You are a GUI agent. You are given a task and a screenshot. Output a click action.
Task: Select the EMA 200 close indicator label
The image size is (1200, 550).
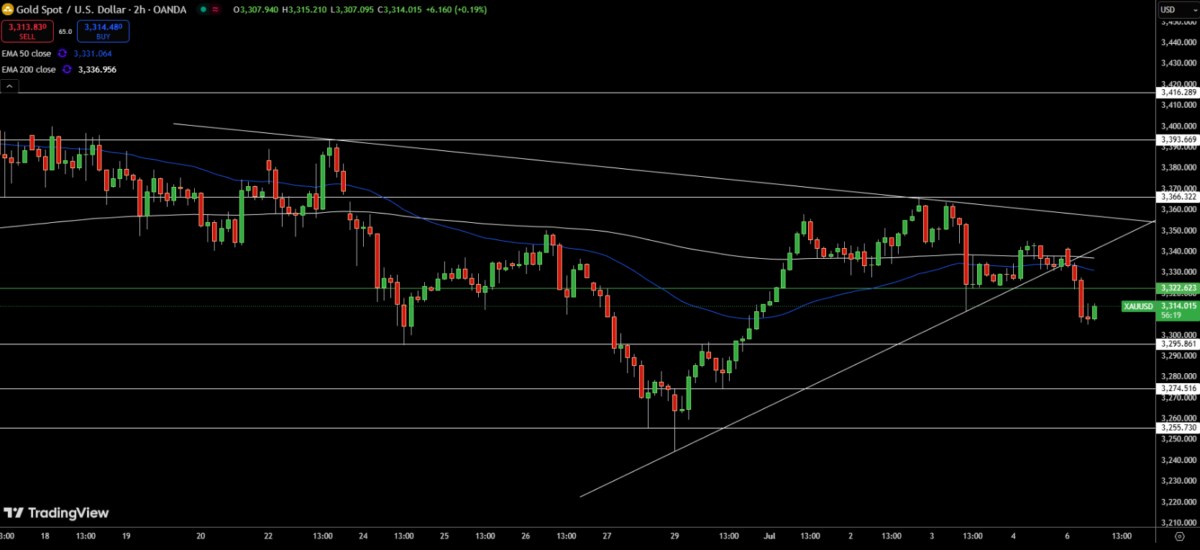point(28,69)
